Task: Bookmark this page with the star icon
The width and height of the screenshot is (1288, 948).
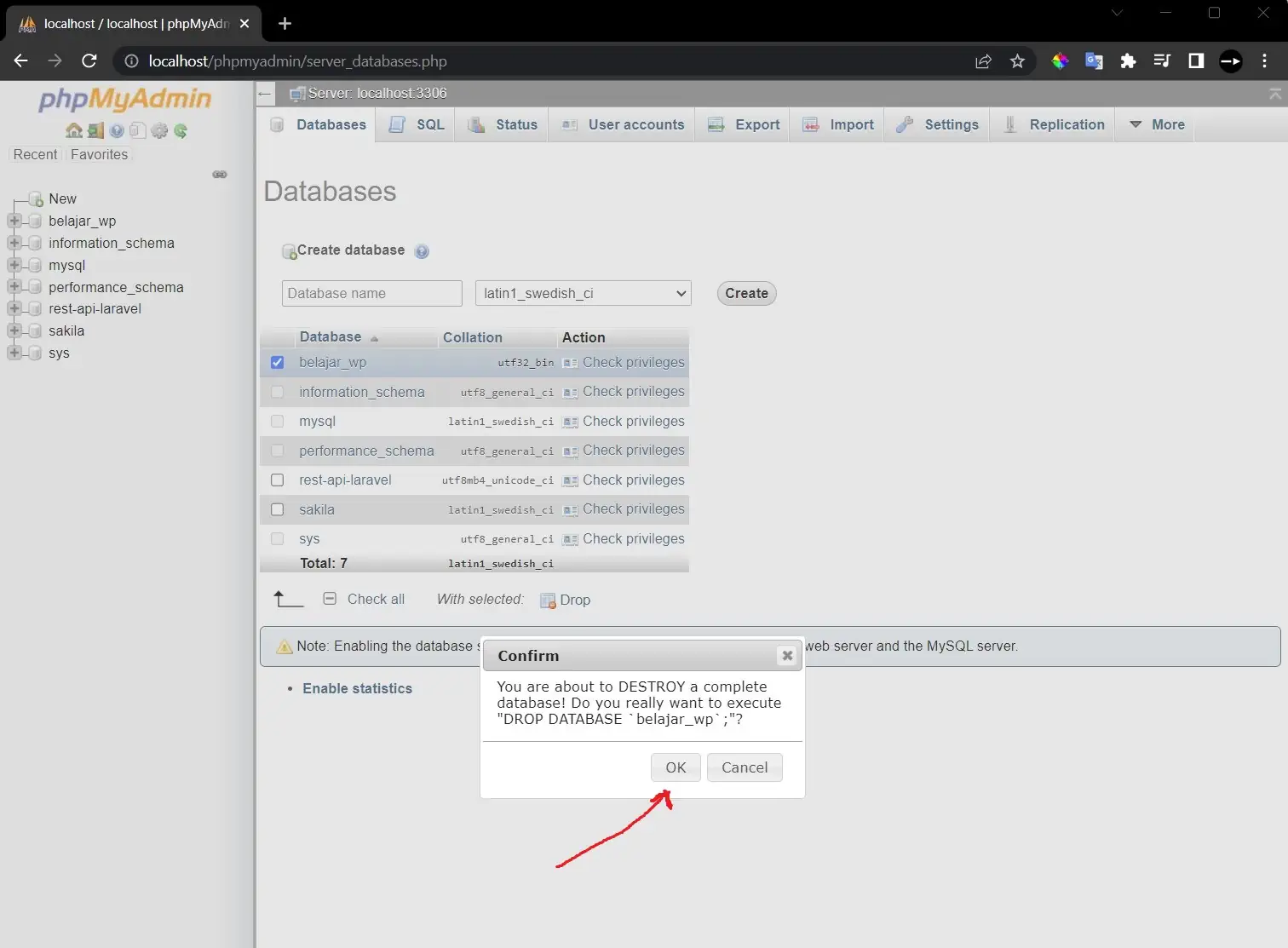Action: coord(1017,61)
